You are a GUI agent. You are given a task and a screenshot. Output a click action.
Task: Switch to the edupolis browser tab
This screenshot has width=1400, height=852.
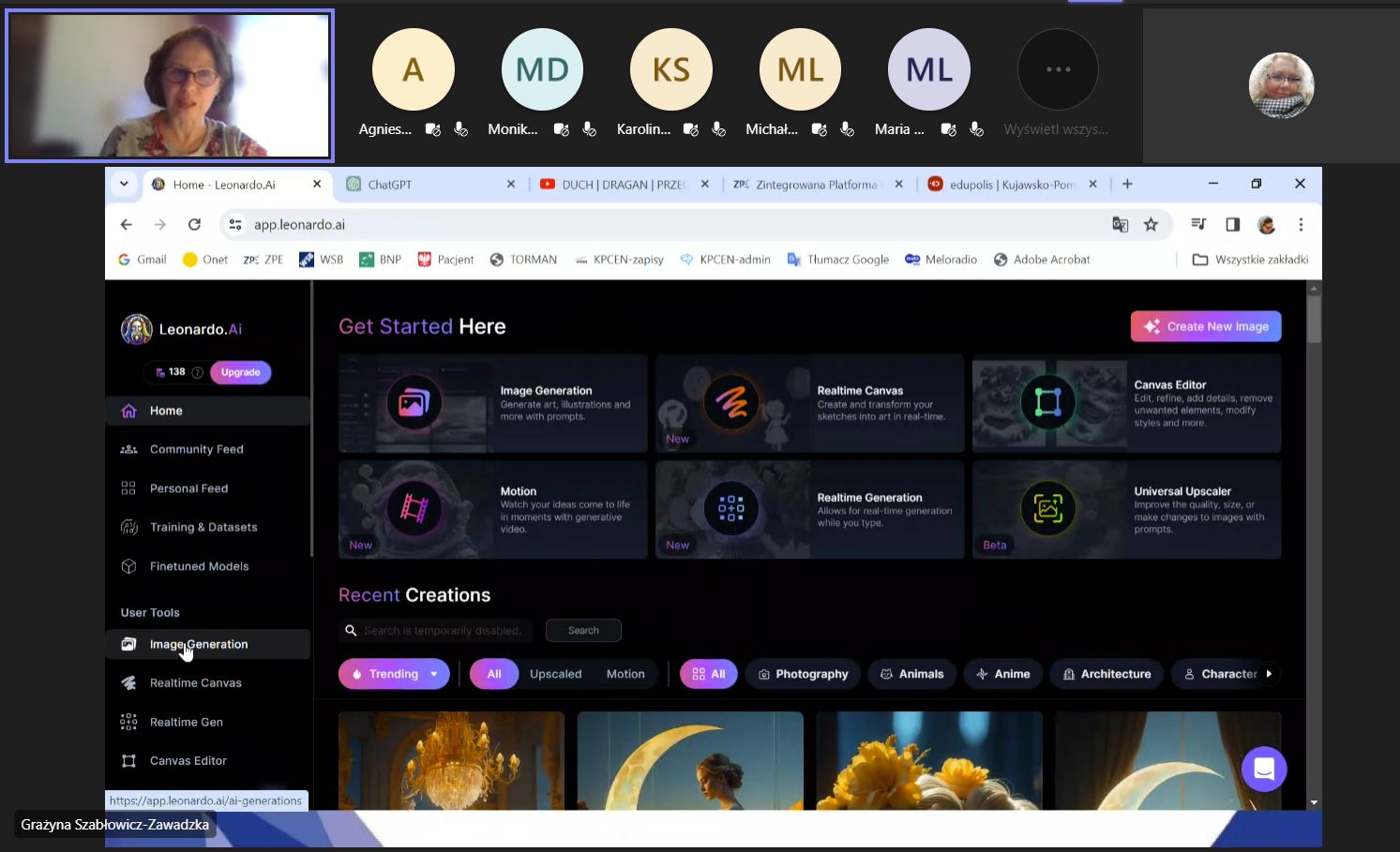tap(1012, 185)
